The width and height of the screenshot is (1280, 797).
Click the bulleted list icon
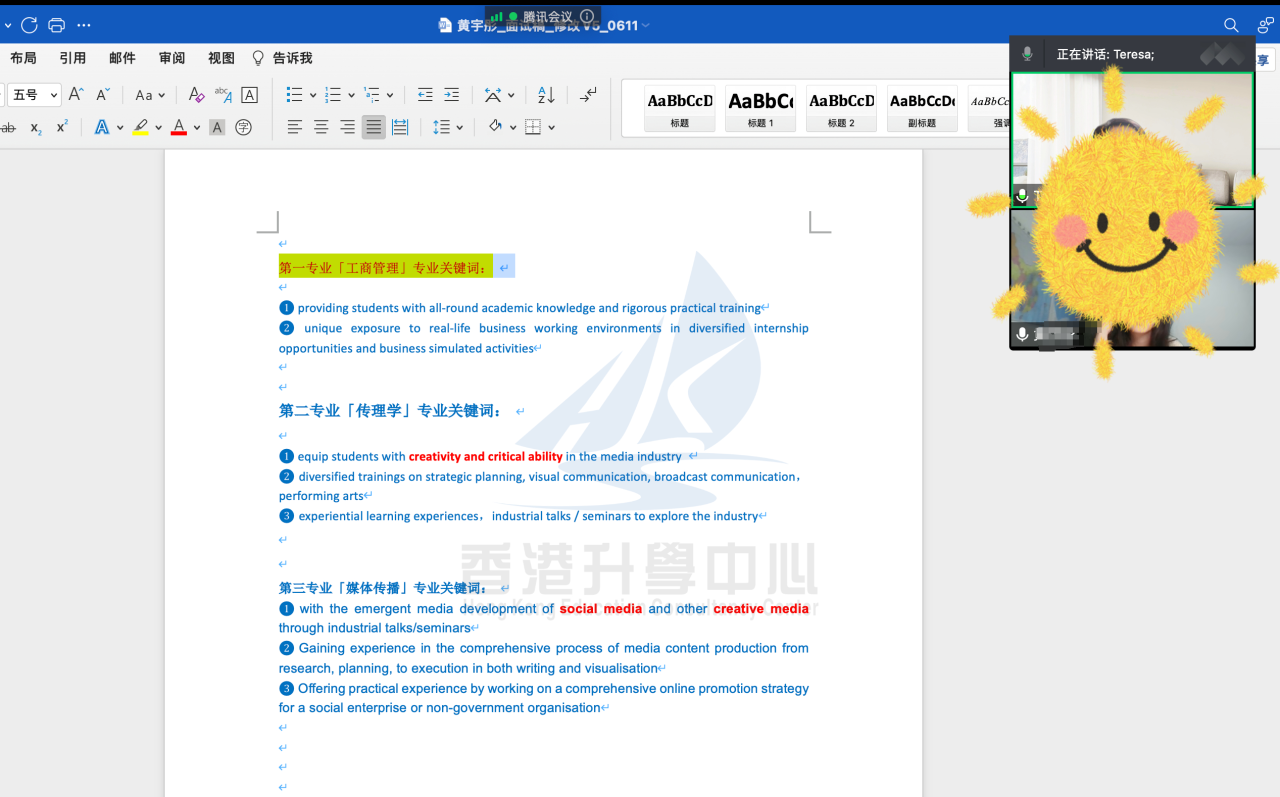[x=294, y=95]
